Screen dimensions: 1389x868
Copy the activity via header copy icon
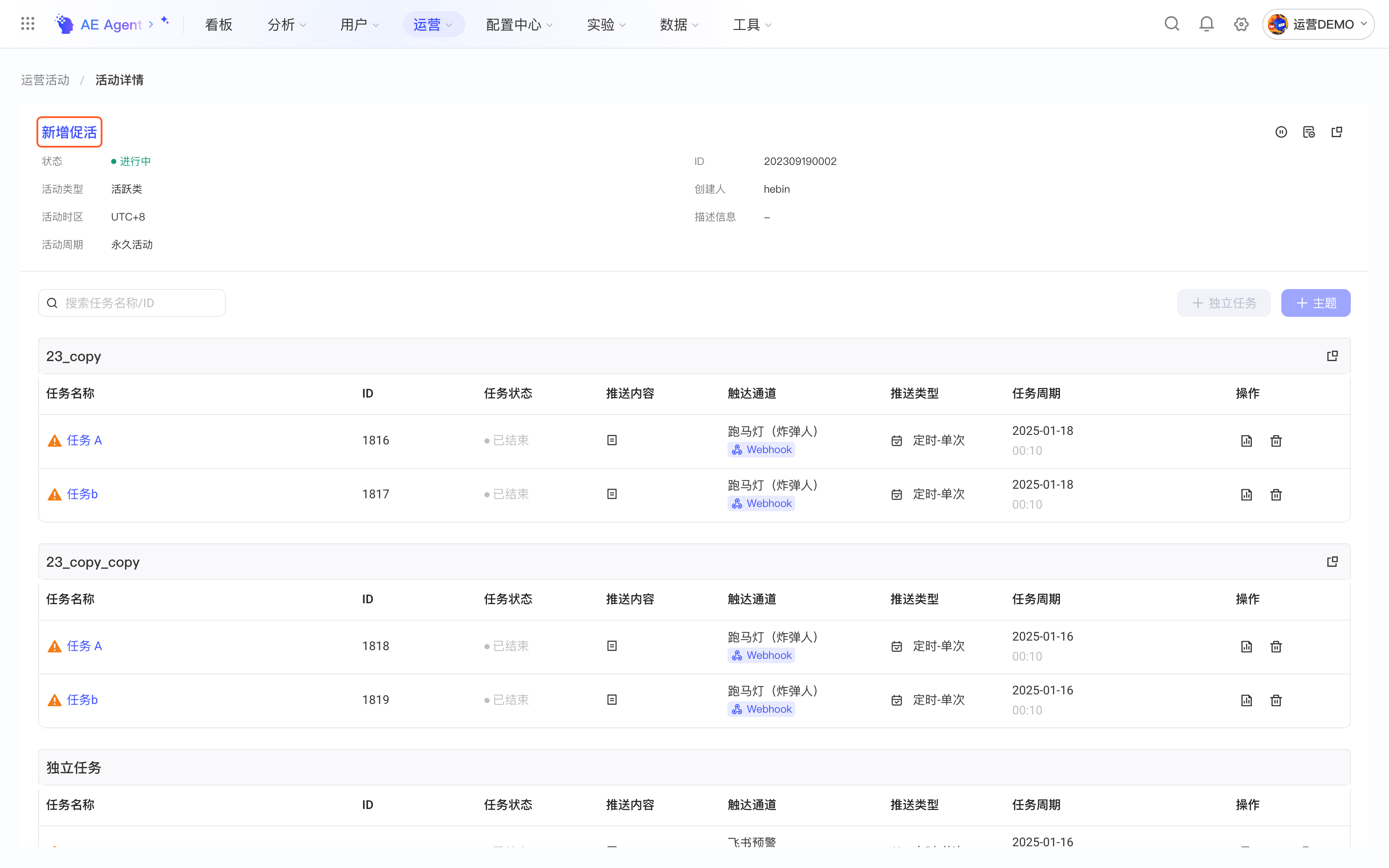click(1337, 132)
